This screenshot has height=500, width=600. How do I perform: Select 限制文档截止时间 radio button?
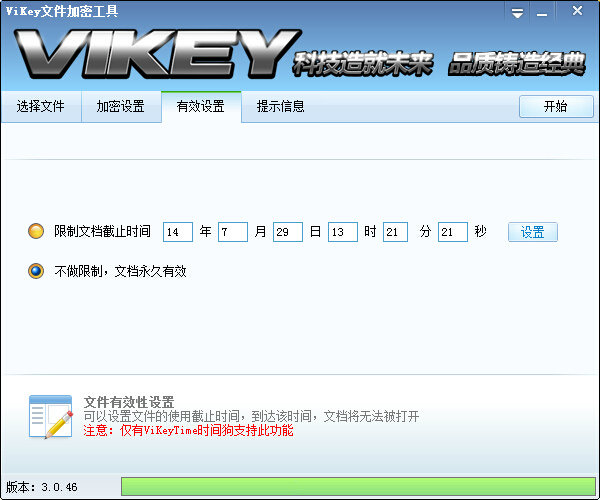(x=36, y=231)
